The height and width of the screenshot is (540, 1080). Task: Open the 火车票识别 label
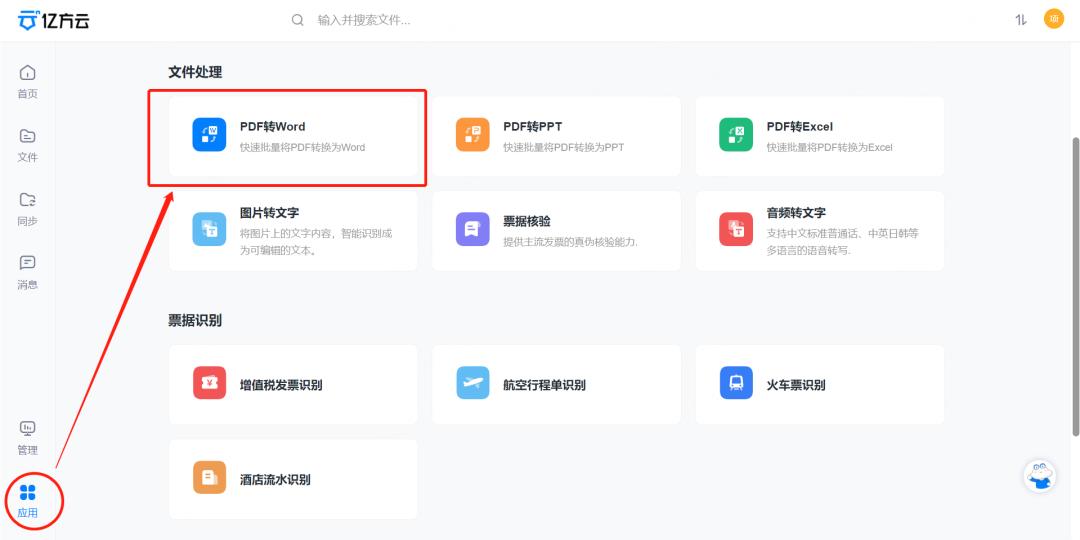click(x=796, y=385)
